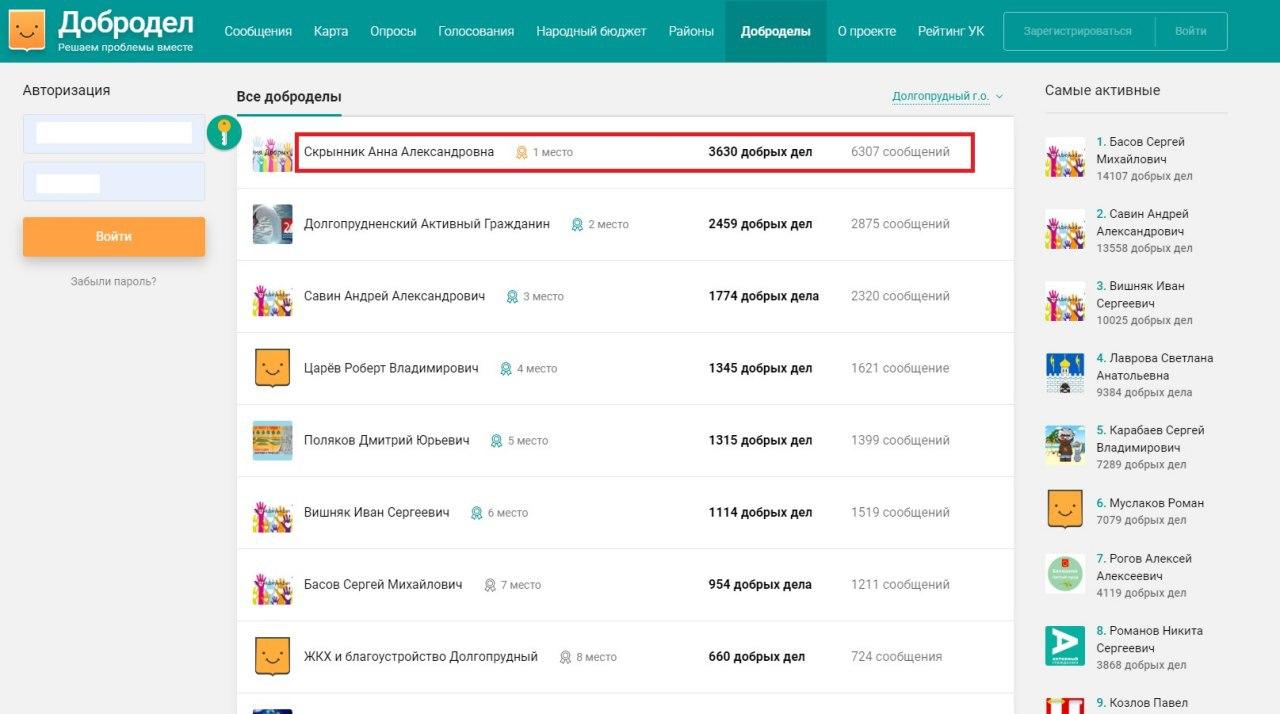Image resolution: width=1280 pixels, height=714 pixels.
Task: Click the 1621 сообщение text
Action: [900, 368]
